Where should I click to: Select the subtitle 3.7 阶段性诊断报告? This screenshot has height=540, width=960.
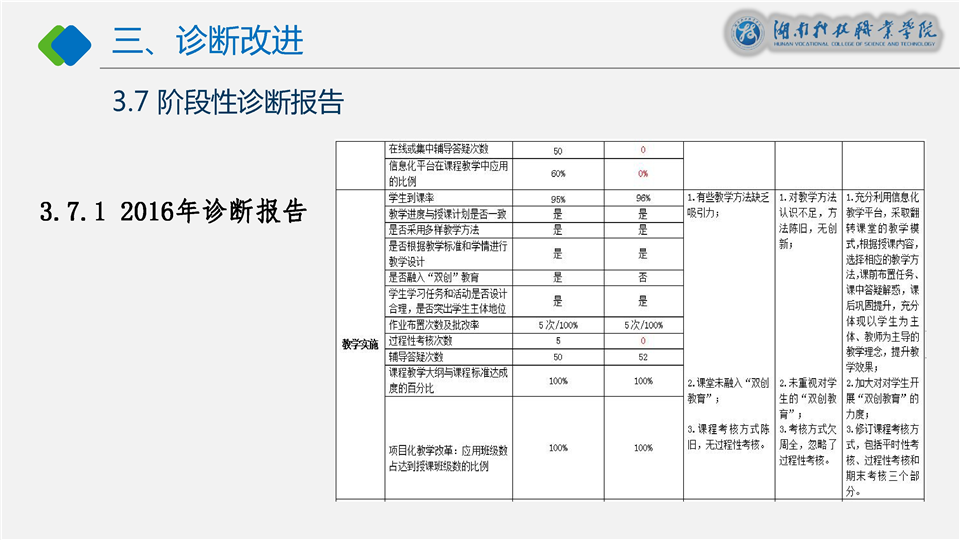[x=228, y=102]
